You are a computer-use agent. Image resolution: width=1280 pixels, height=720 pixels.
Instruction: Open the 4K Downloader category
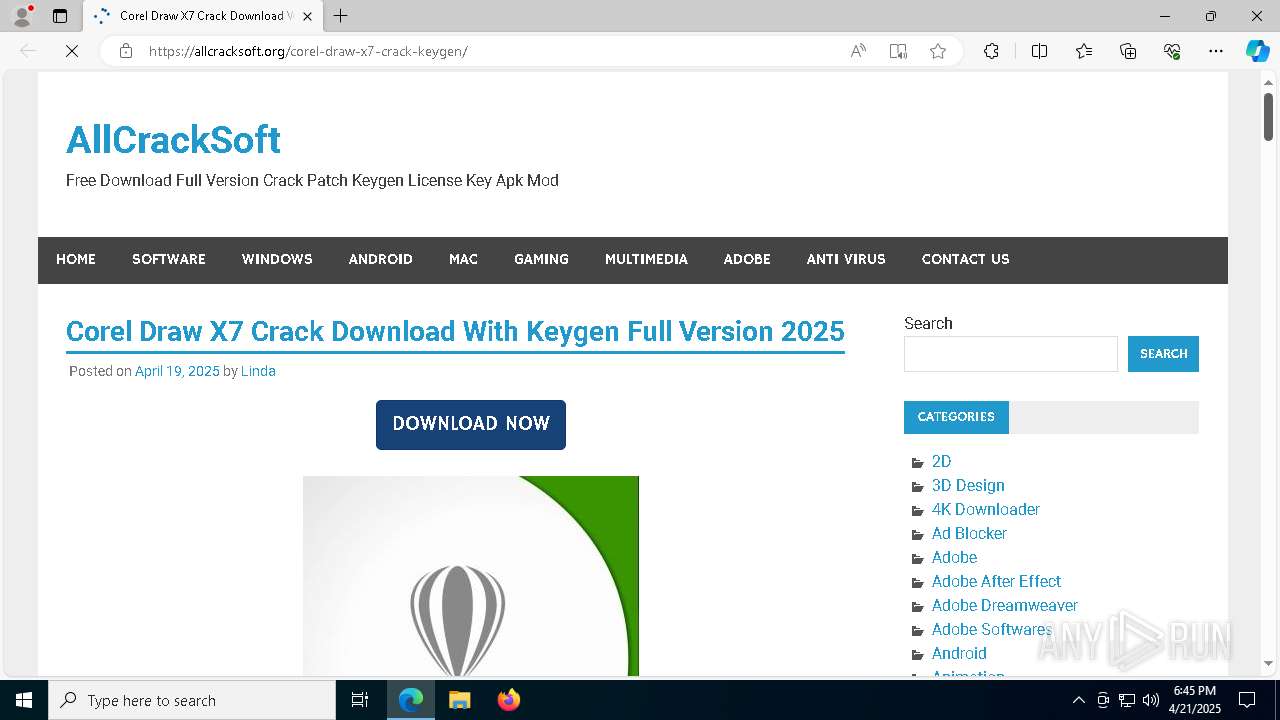tap(986, 510)
